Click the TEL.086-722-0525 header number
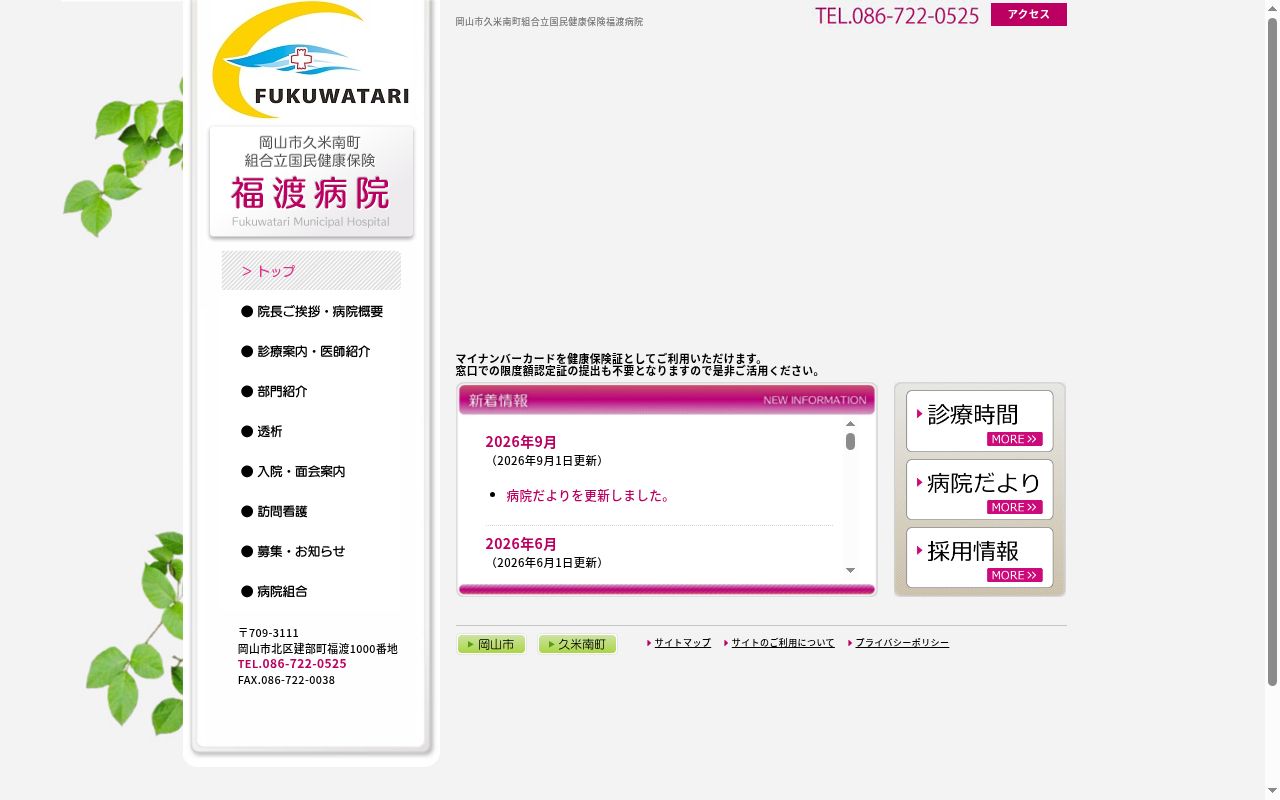 [897, 15]
